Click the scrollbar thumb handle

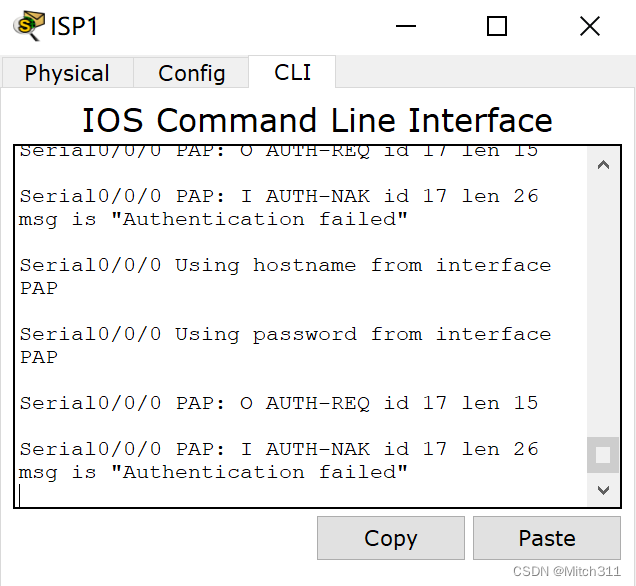click(x=603, y=455)
